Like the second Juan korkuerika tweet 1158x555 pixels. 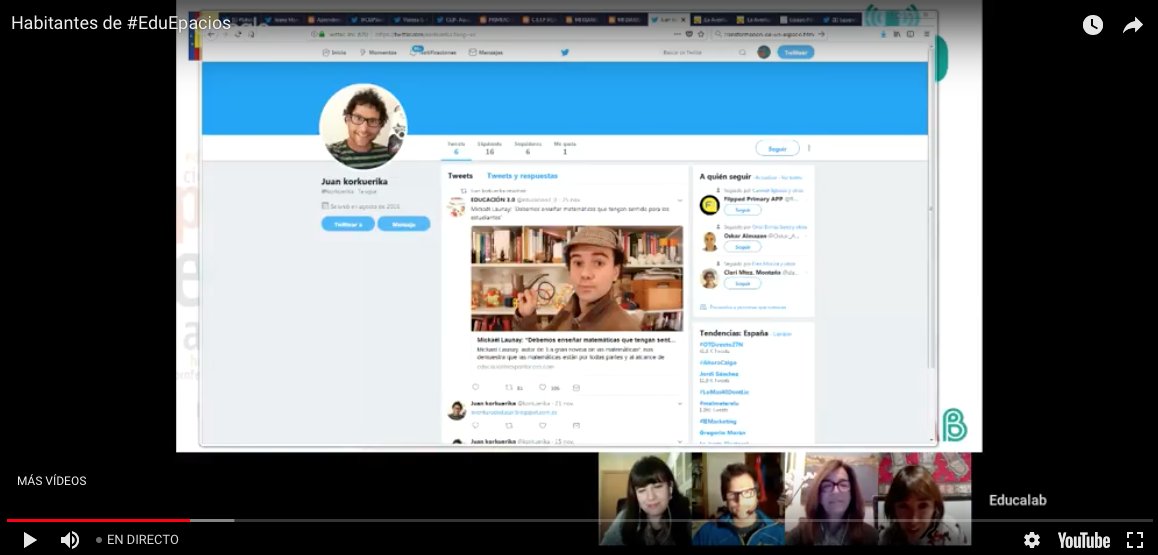click(543, 425)
